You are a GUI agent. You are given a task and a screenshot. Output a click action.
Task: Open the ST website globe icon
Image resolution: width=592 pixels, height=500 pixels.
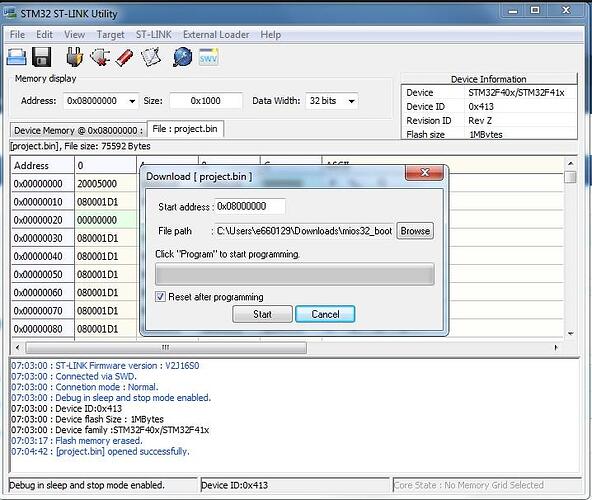[183, 57]
